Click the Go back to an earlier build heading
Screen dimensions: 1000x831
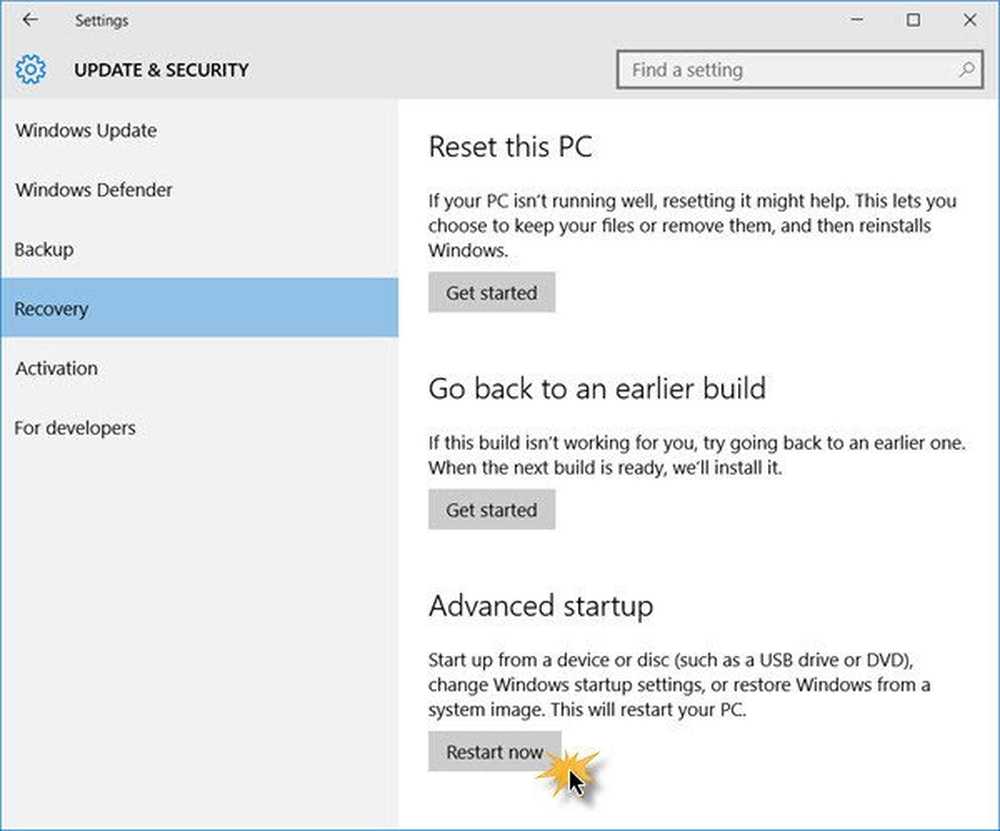point(596,388)
